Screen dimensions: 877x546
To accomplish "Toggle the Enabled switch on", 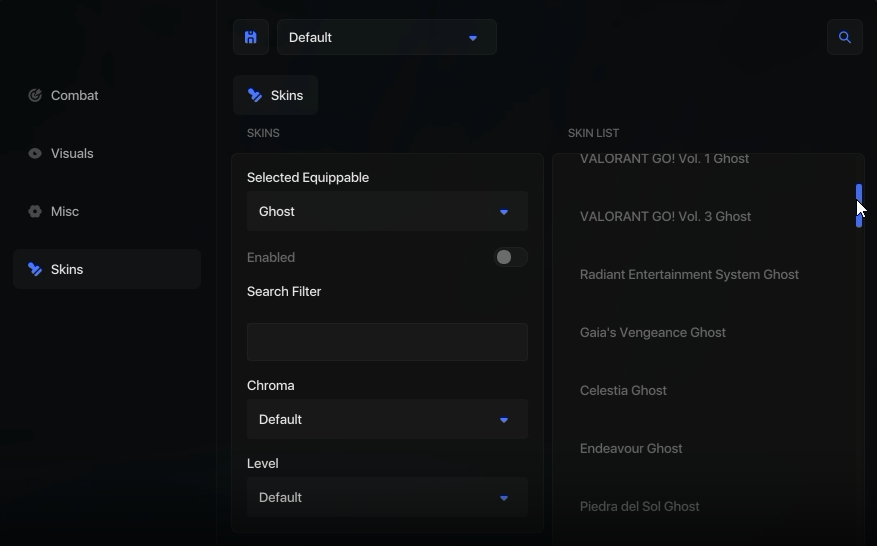I will point(511,257).
